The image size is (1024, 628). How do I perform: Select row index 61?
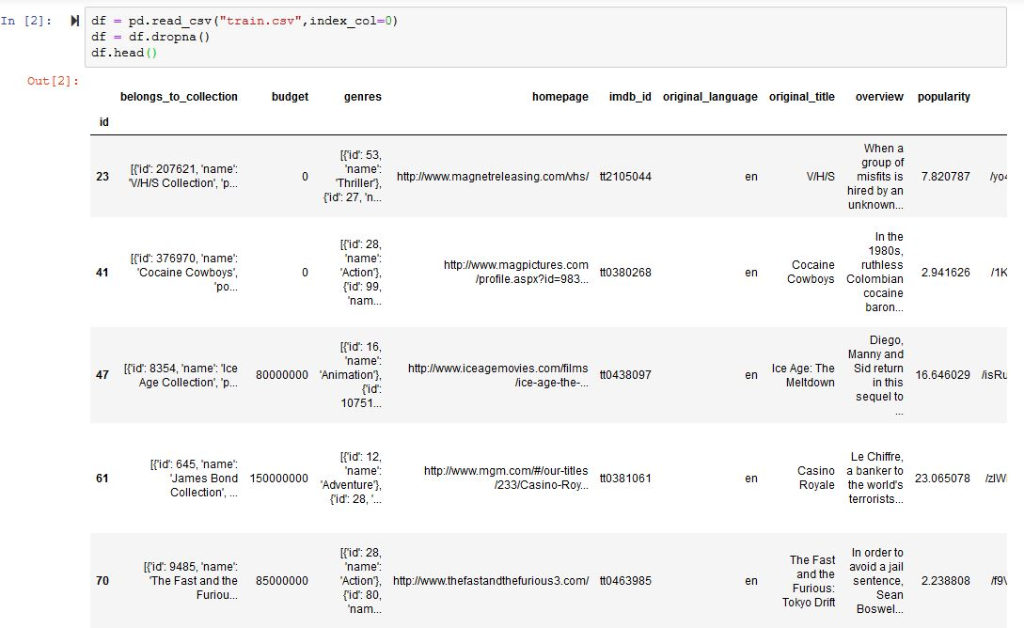click(x=103, y=478)
